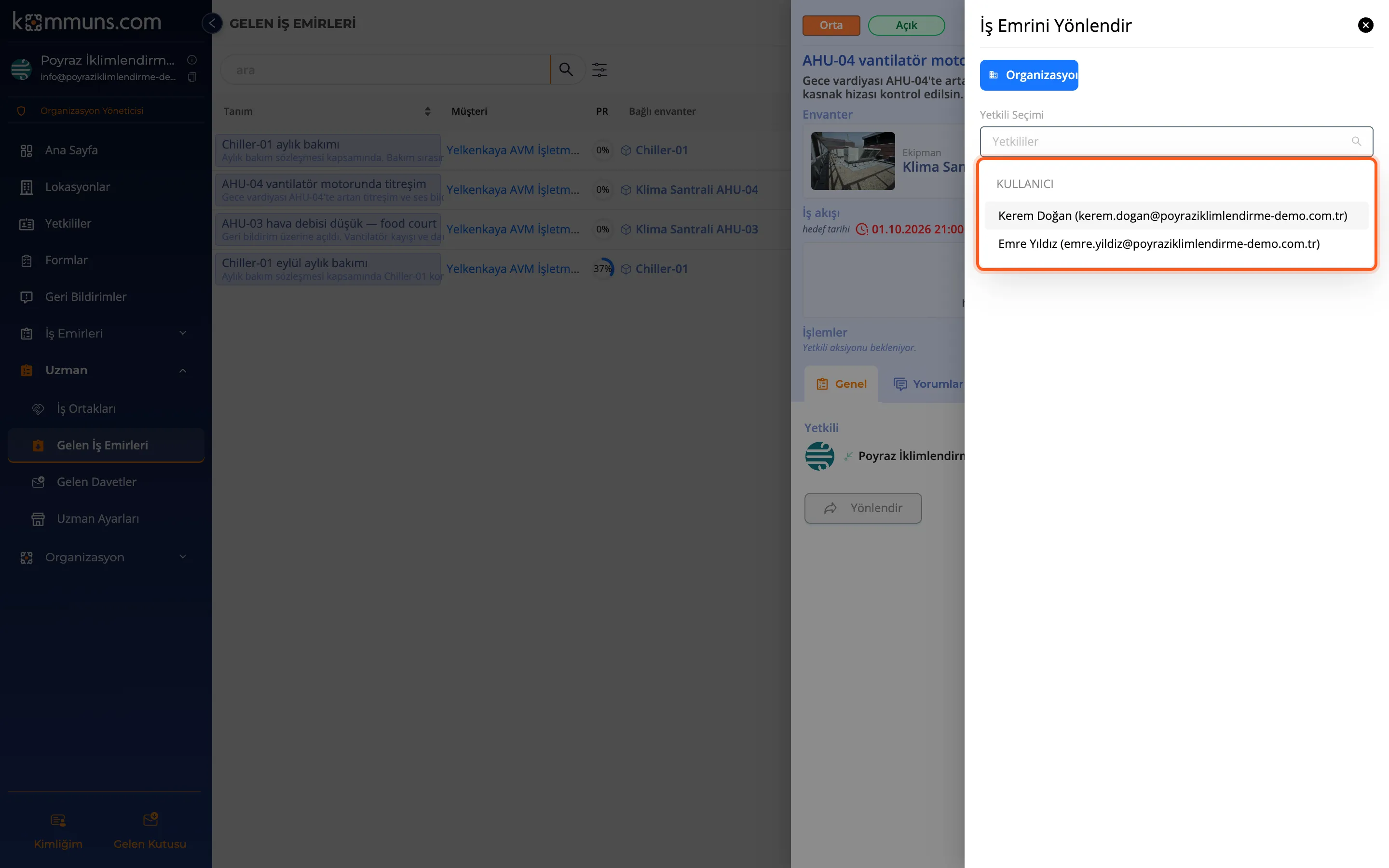
Task: Click the Yetkililer search dropdown field
Action: coord(1176,142)
